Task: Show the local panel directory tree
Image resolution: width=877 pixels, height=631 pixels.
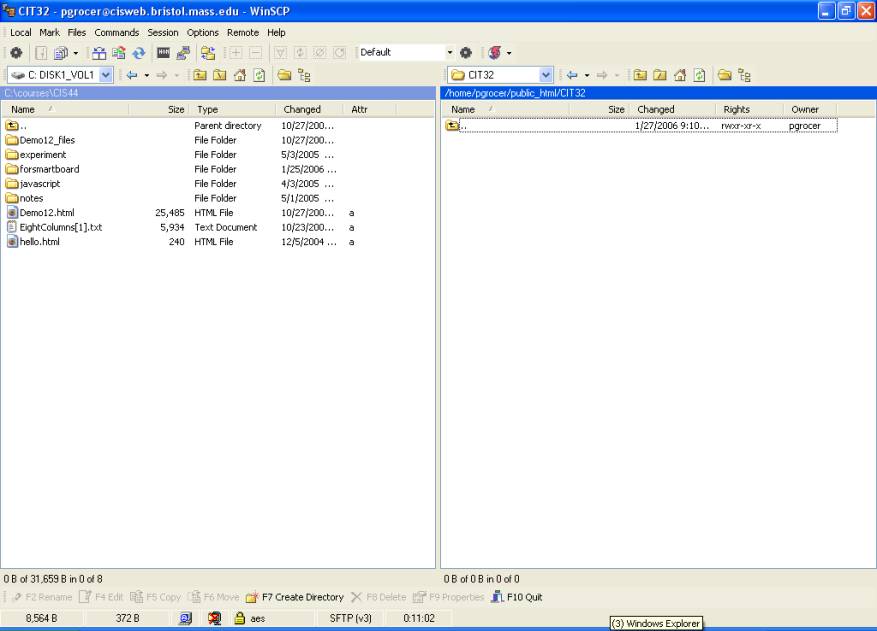Action: [x=304, y=75]
